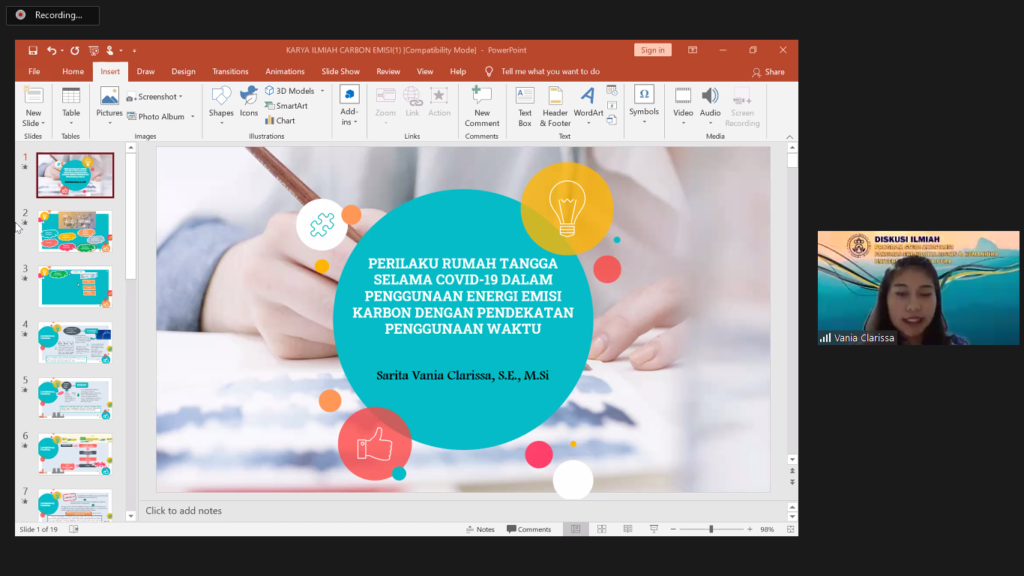
Task: Start Slide Show from status bar
Action: point(653,529)
